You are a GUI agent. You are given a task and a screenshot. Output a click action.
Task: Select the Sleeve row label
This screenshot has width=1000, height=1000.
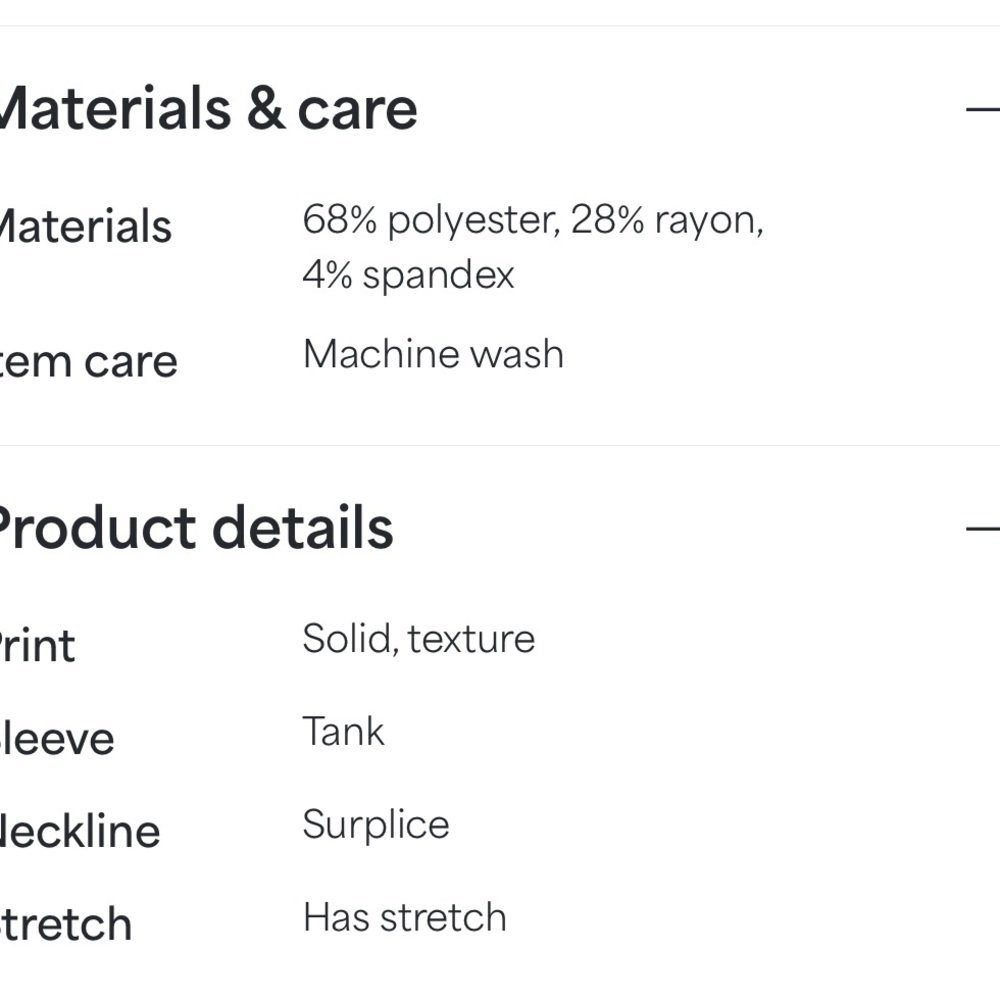(x=57, y=739)
